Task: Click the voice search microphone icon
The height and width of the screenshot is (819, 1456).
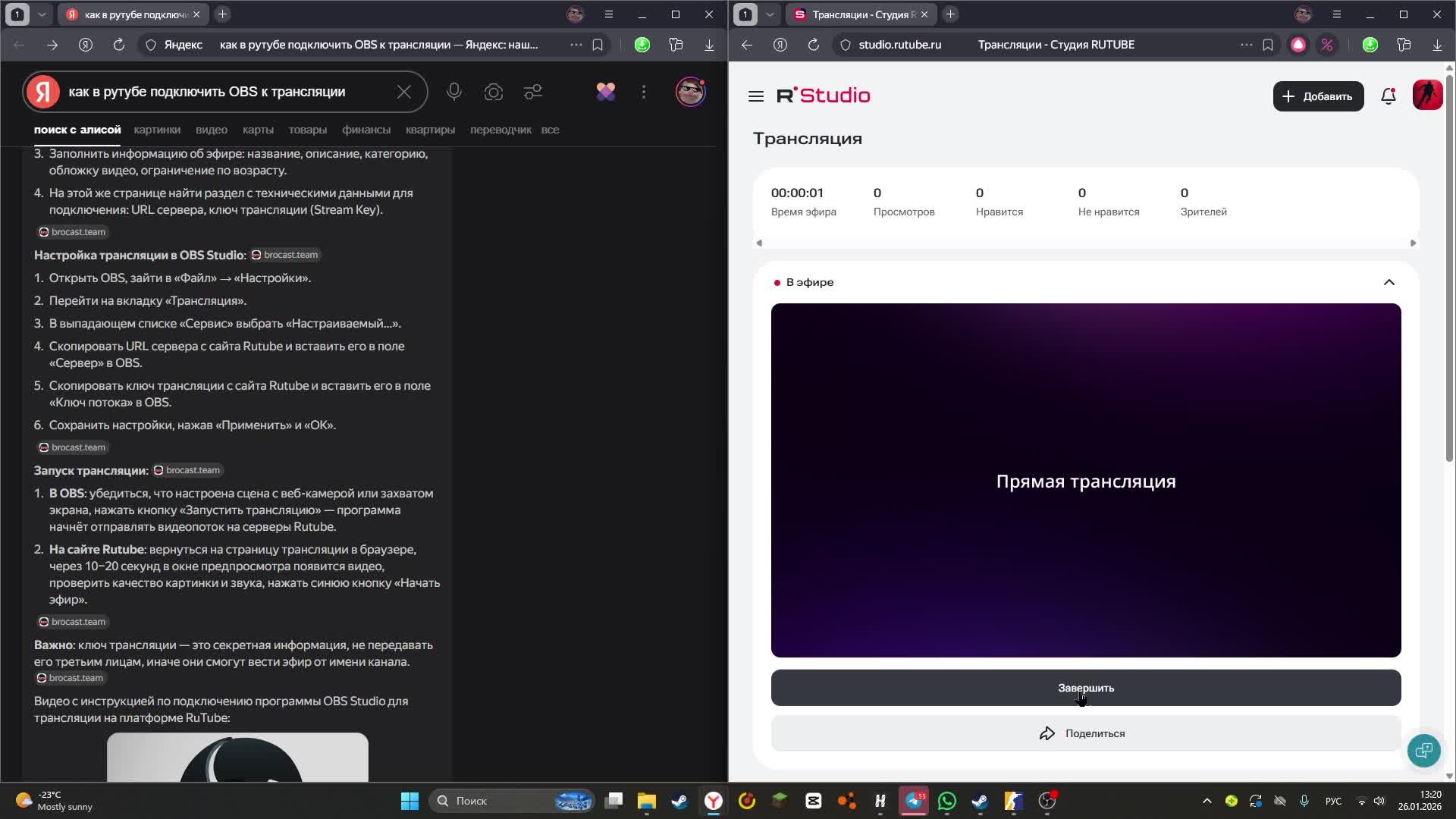Action: pyautogui.click(x=454, y=92)
